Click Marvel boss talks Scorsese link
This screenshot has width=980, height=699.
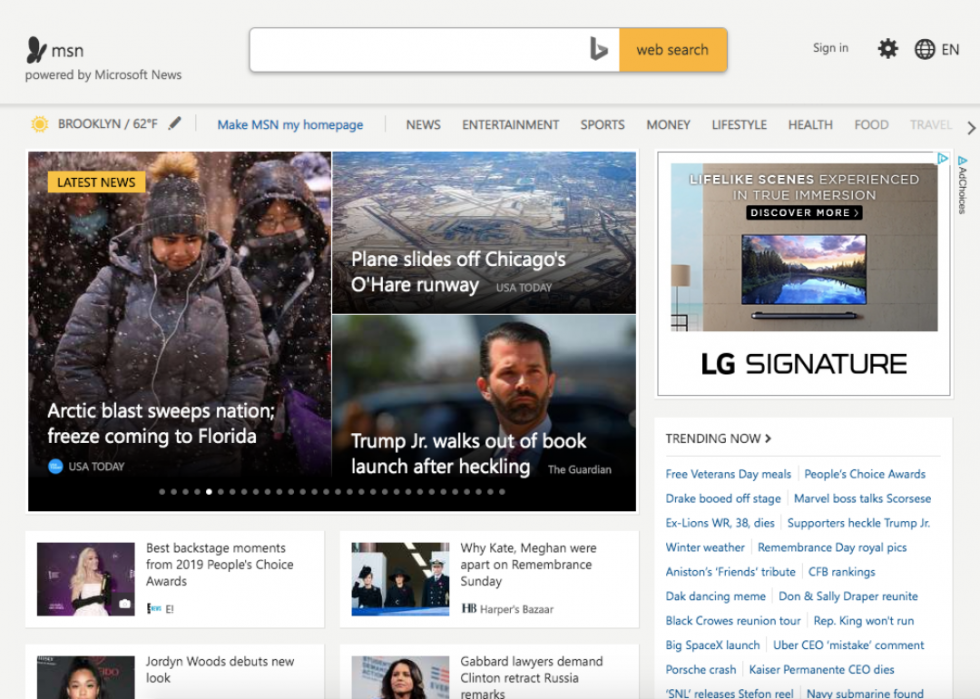click(862, 498)
